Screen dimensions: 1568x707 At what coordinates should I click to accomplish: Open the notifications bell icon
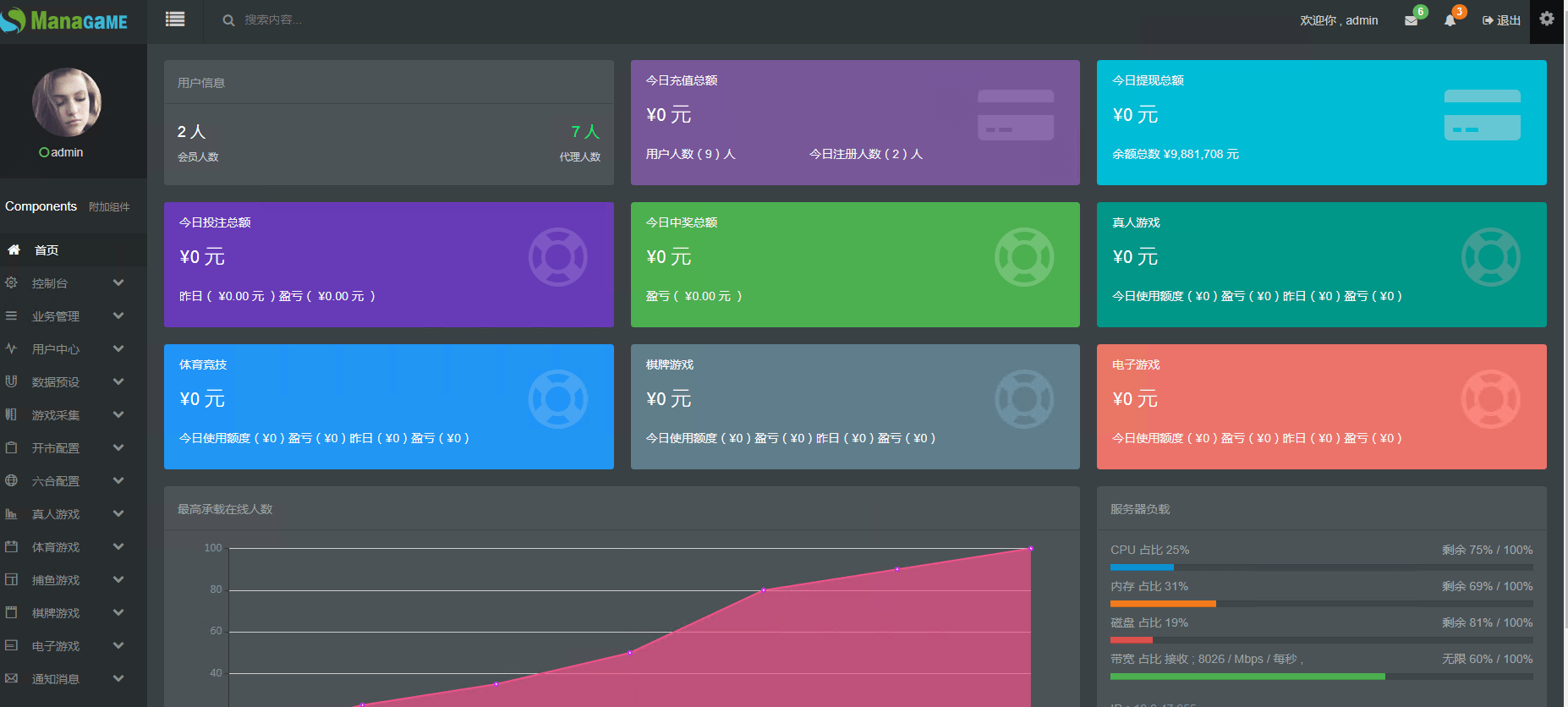[1450, 21]
